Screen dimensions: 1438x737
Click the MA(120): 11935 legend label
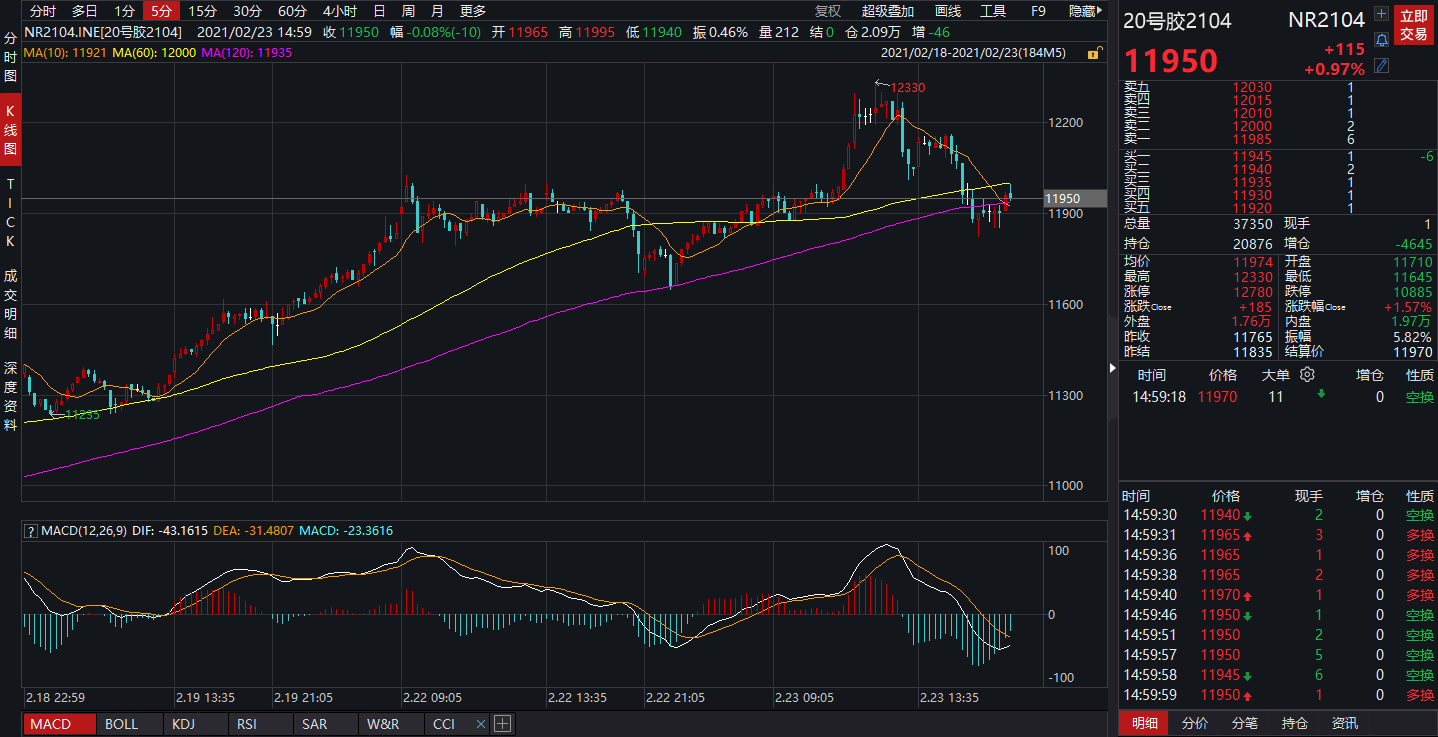point(248,52)
